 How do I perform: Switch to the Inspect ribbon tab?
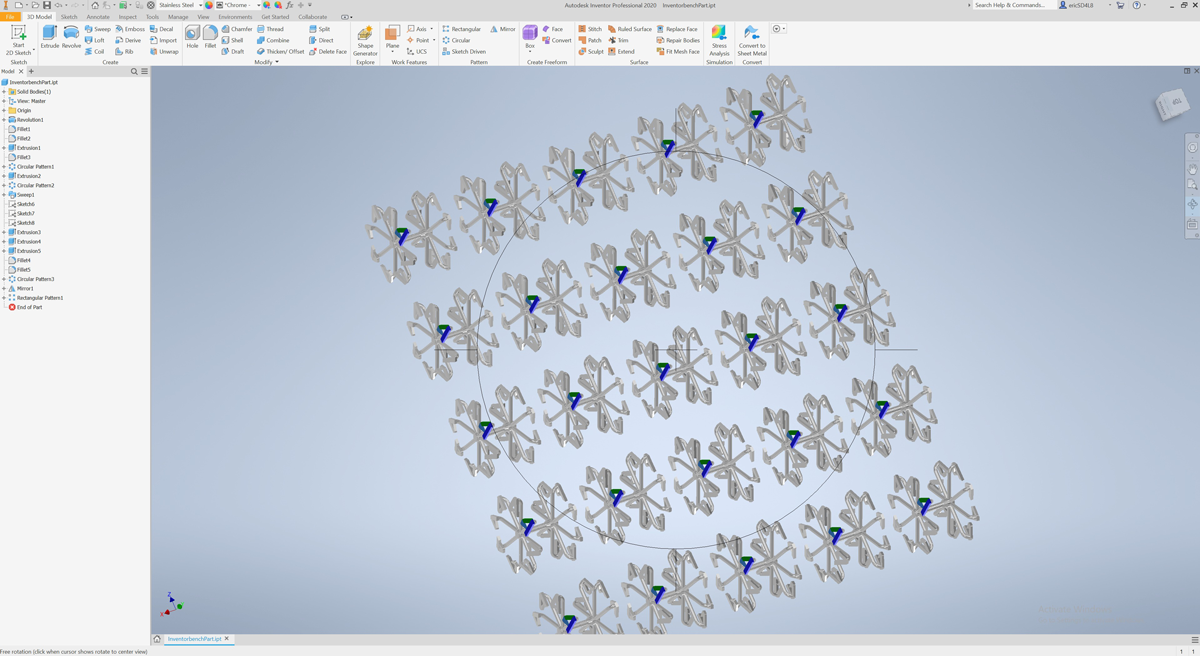coord(127,17)
